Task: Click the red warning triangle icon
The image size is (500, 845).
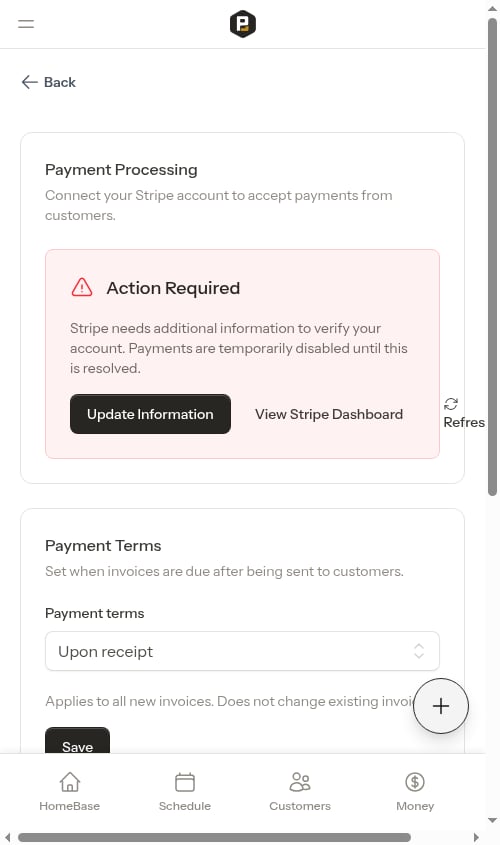Action: click(x=82, y=287)
